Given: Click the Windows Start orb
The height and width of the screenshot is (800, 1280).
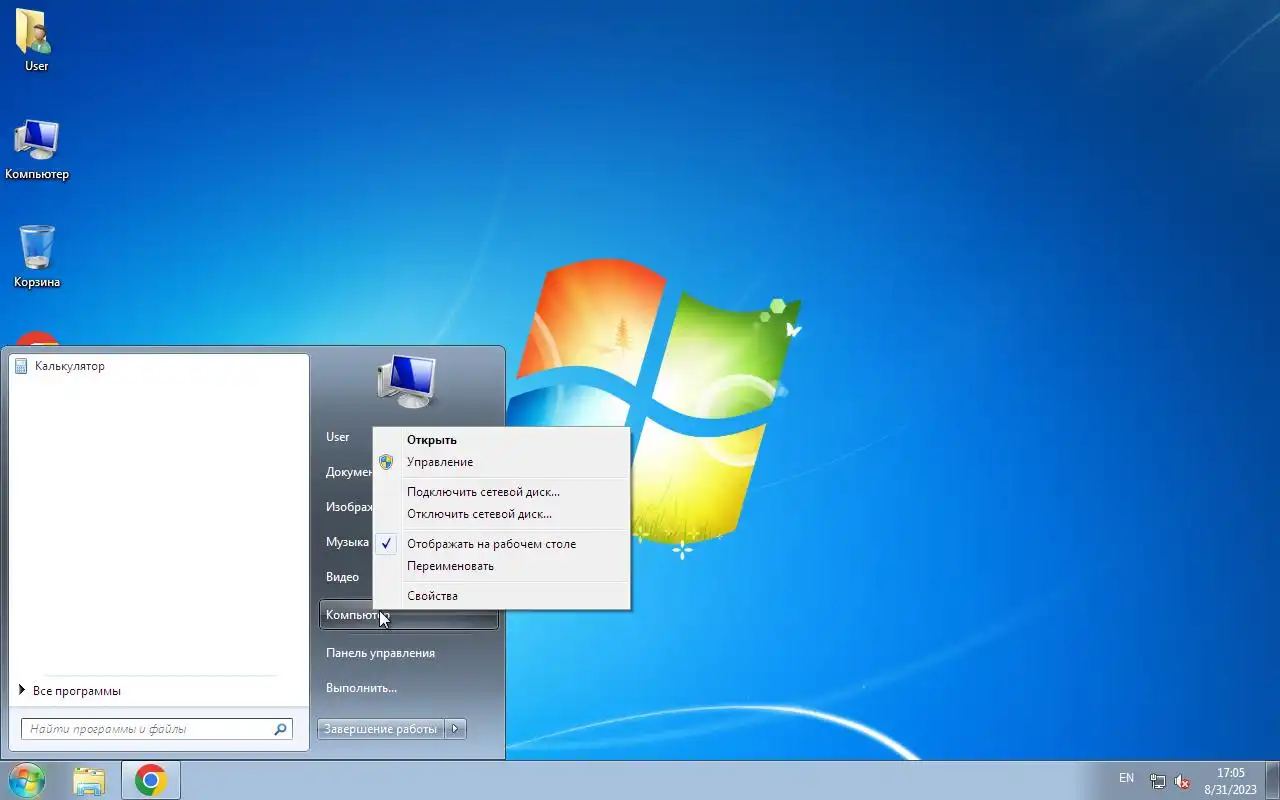Looking at the screenshot, I should click(27, 780).
